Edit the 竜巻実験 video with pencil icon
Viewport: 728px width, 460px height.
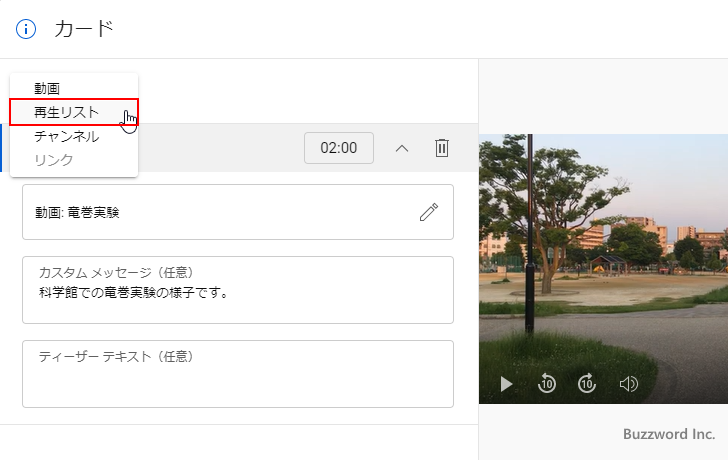pos(429,212)
